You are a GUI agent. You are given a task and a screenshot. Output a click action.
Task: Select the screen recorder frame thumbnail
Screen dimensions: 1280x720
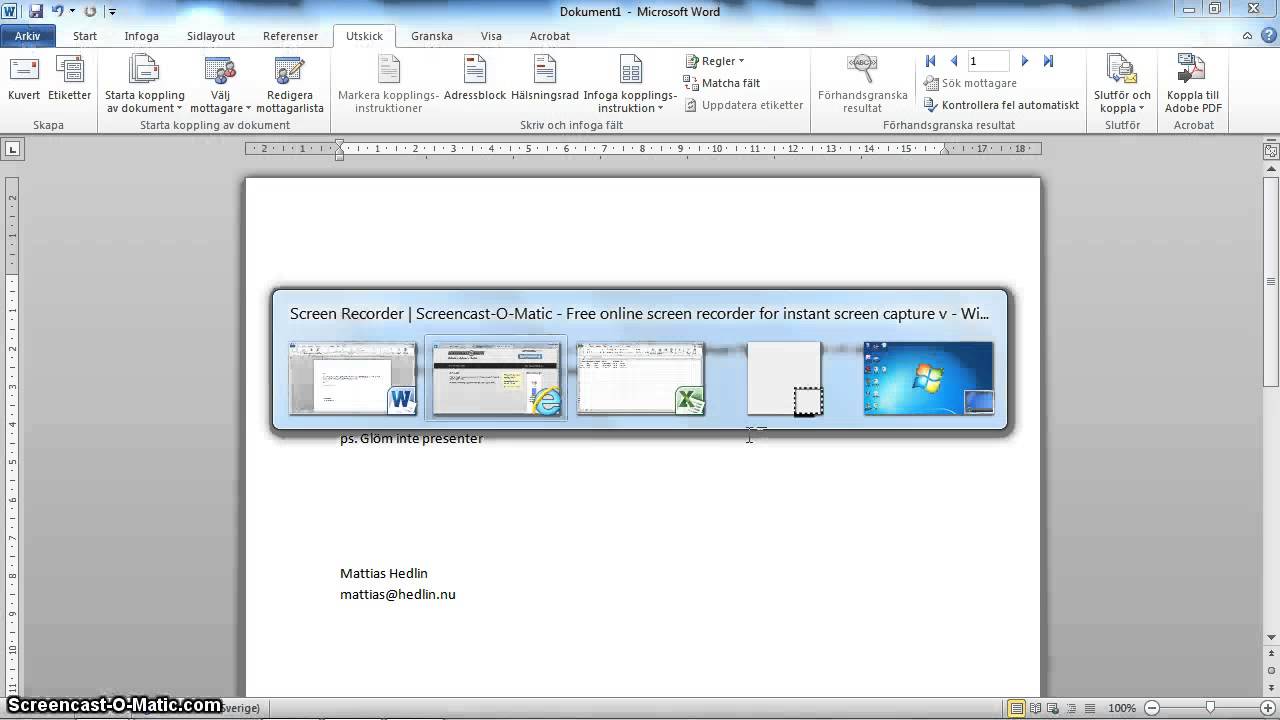pos(785,378)
